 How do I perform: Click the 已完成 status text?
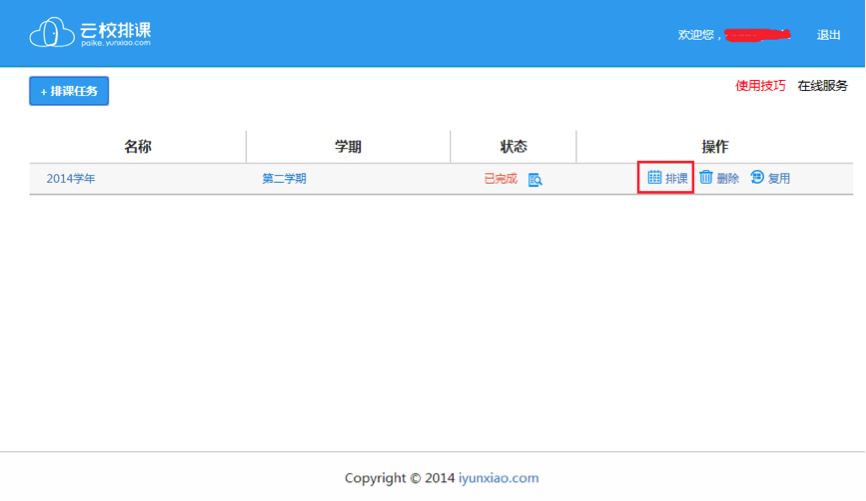(x=500, y=178)
